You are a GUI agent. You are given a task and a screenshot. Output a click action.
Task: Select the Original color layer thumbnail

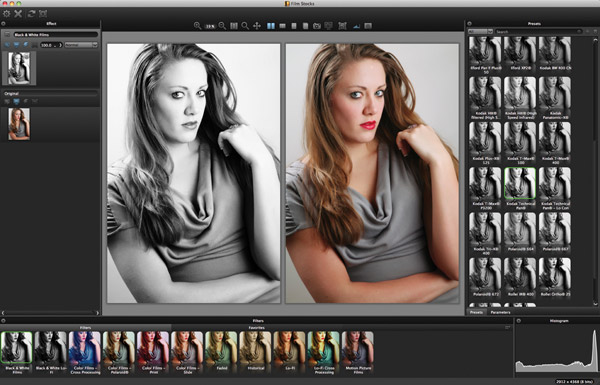pos(19,124)
